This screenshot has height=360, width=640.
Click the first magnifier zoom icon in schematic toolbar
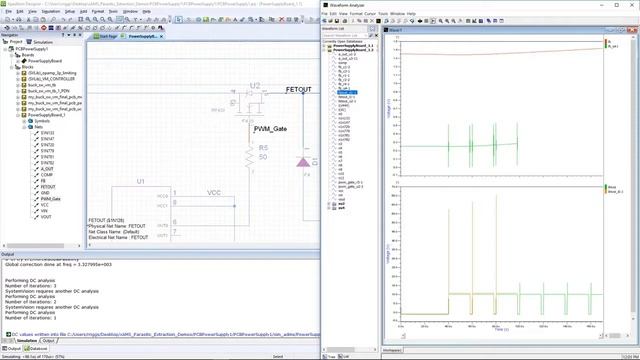click(88, 20)
